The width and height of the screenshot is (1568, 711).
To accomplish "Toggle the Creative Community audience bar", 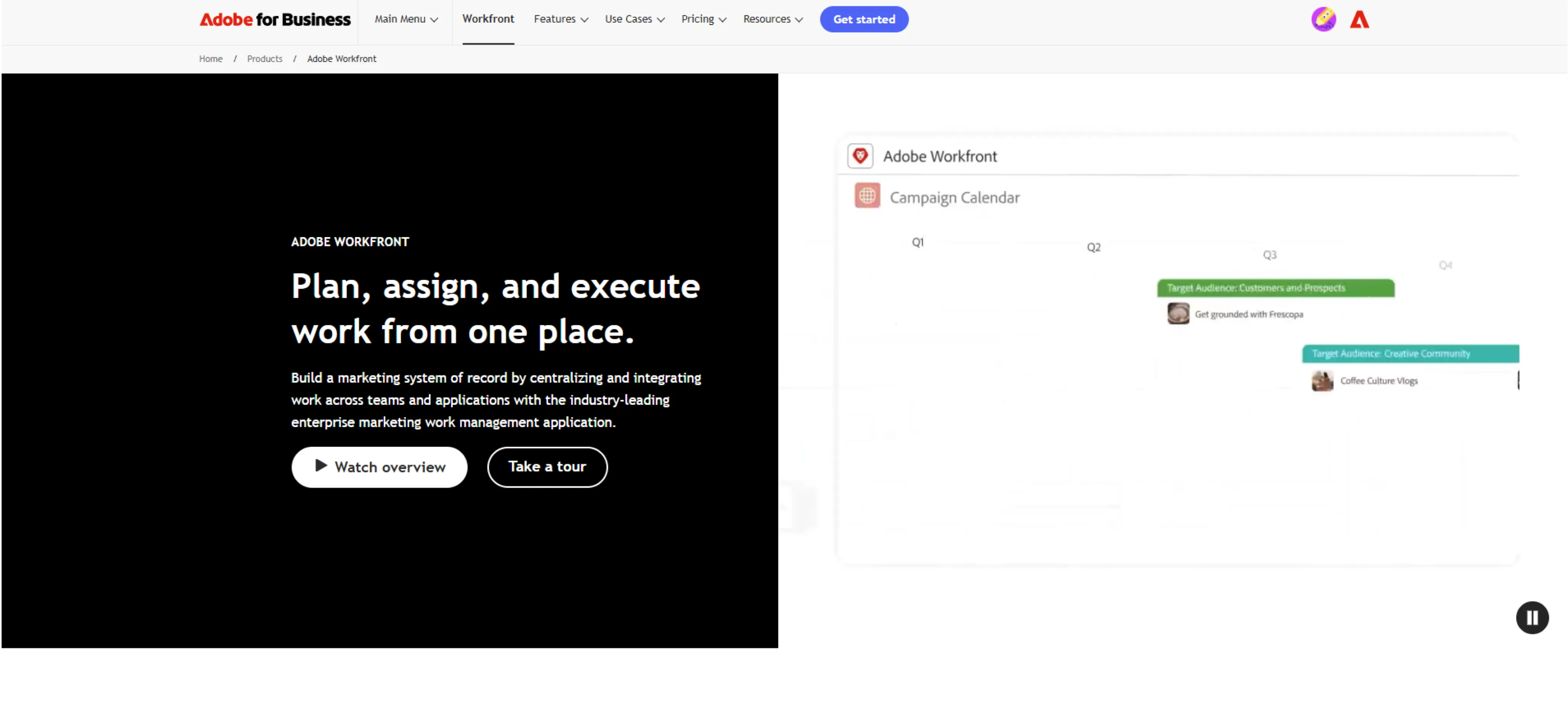I will pyautogui.click(x=1410, y=354).
